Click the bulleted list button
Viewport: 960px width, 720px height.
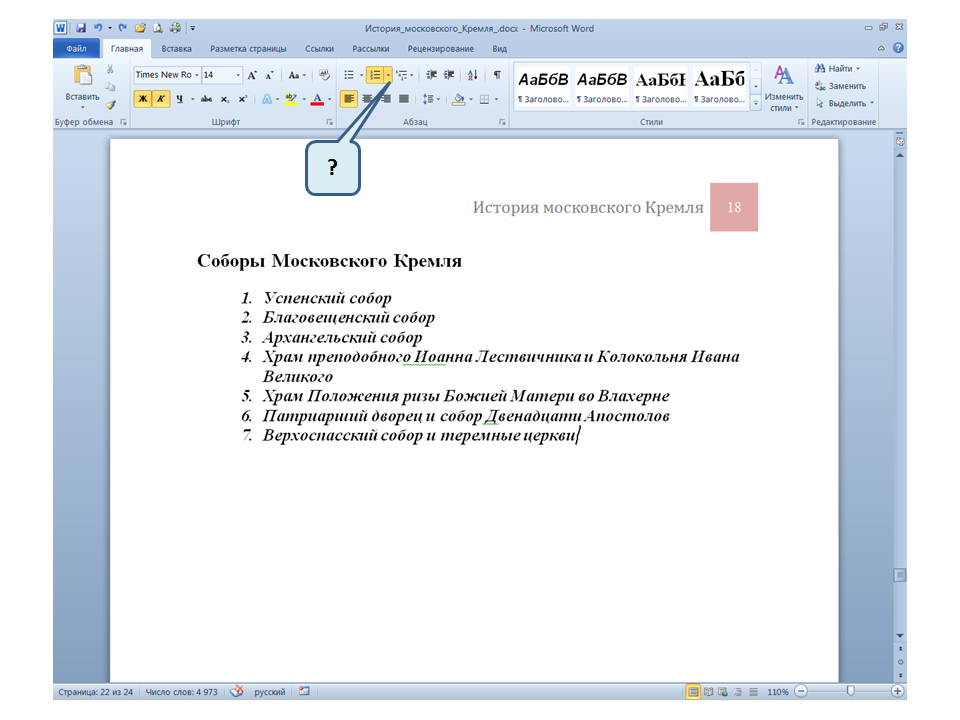click(348, 75)
